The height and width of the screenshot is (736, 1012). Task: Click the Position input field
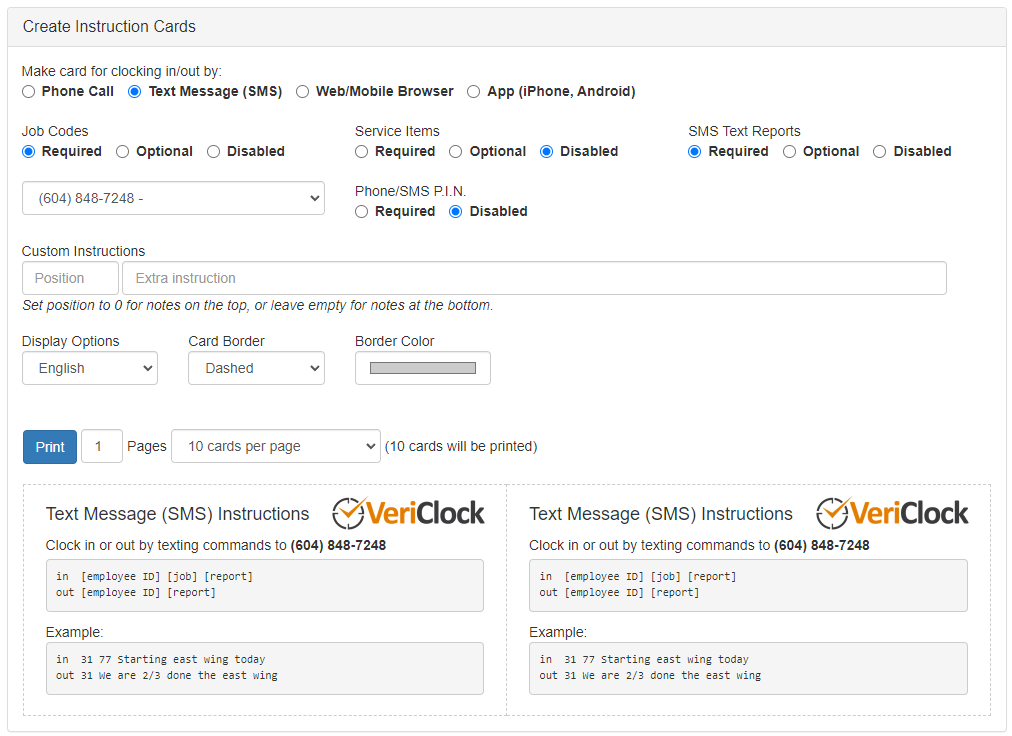(70, 278)
